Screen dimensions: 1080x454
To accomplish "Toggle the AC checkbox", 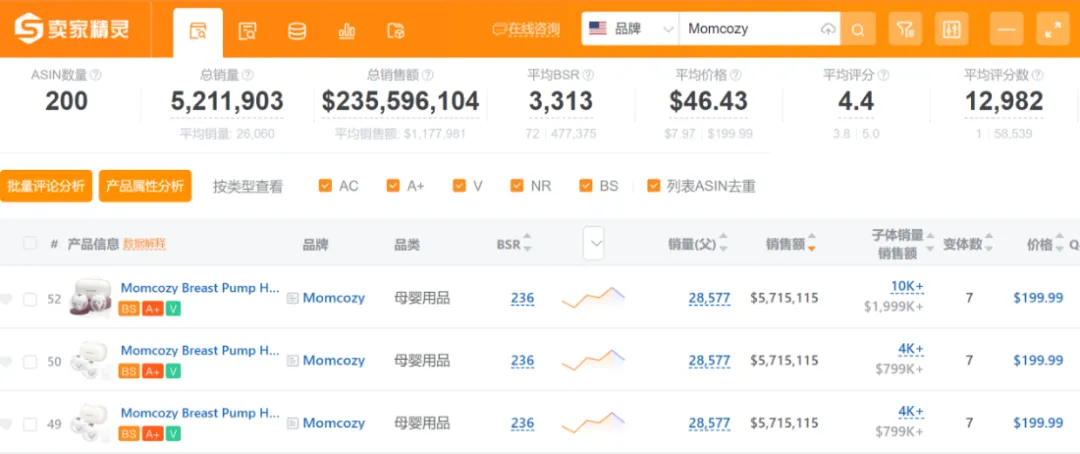I will (x=325, y=186).
